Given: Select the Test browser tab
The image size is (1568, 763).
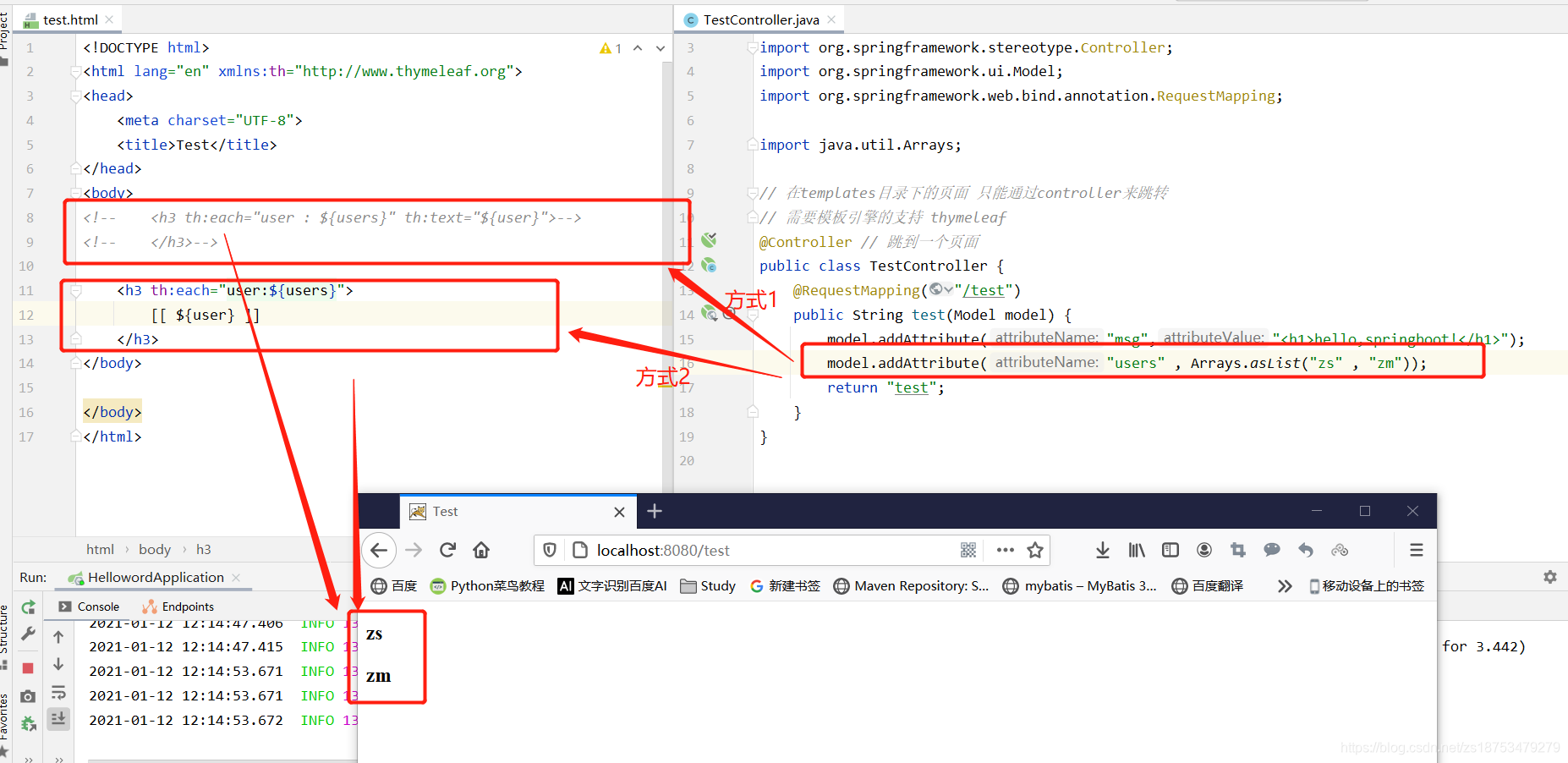Looking at the screenshot, I should pyautogui.click(x=518, y=511).
